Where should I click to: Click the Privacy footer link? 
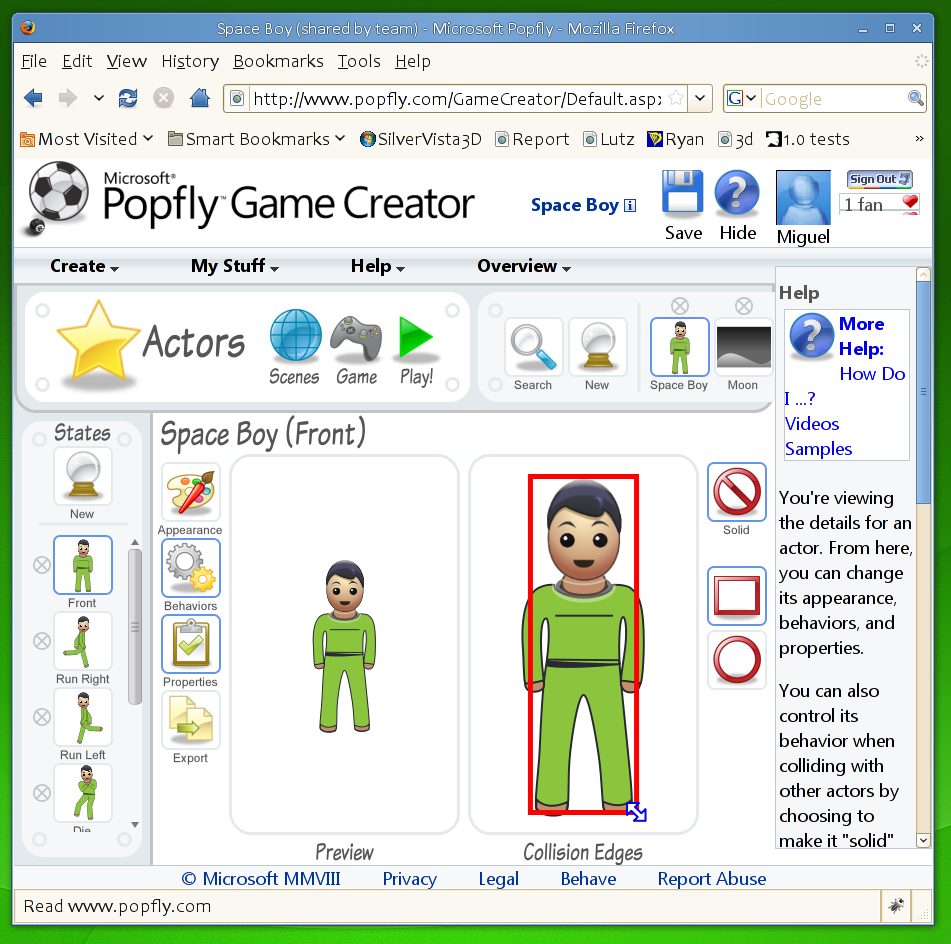[x=409, y=878]
